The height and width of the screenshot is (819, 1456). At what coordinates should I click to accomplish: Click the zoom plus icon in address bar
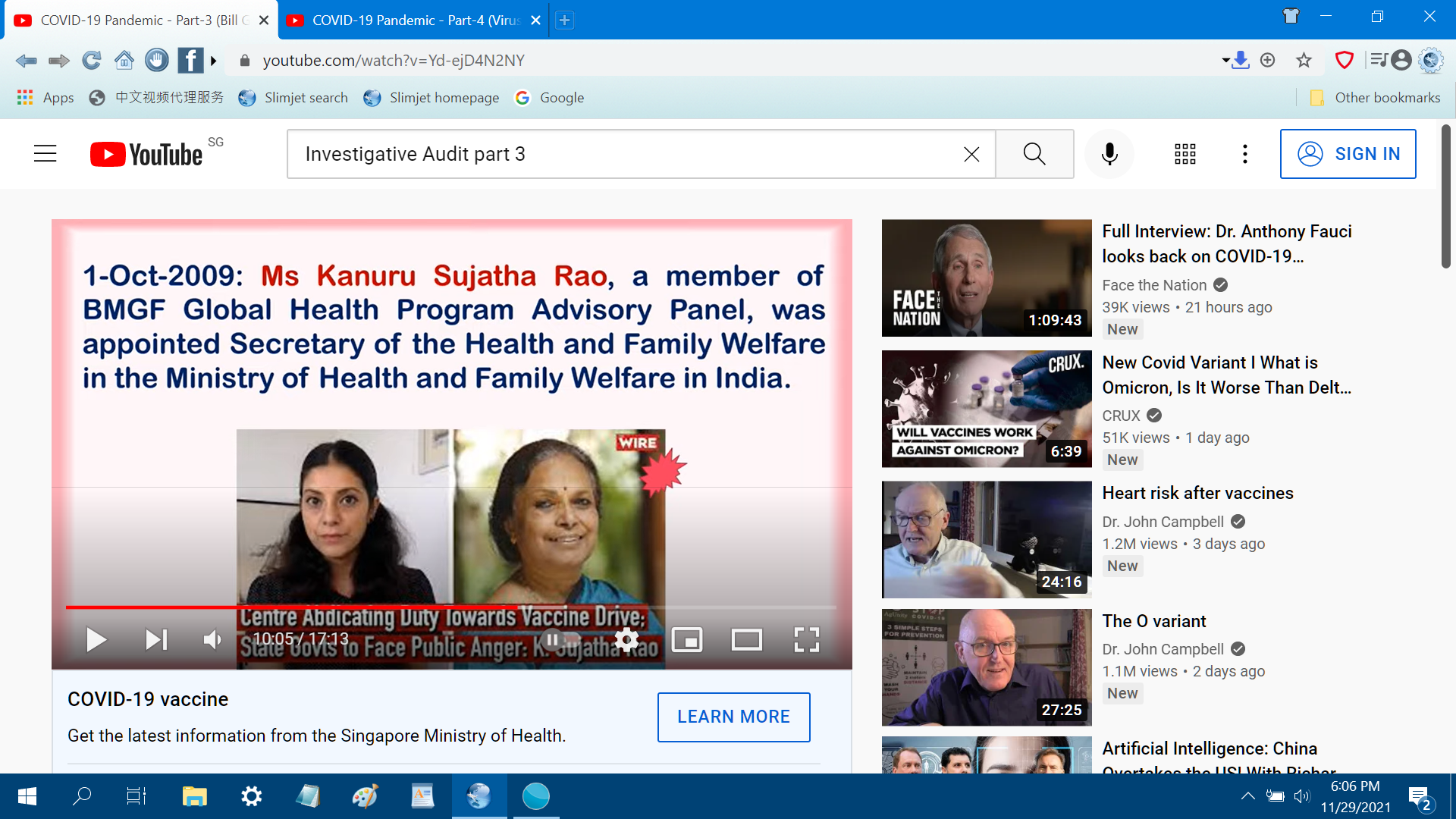click(1268, 60)
